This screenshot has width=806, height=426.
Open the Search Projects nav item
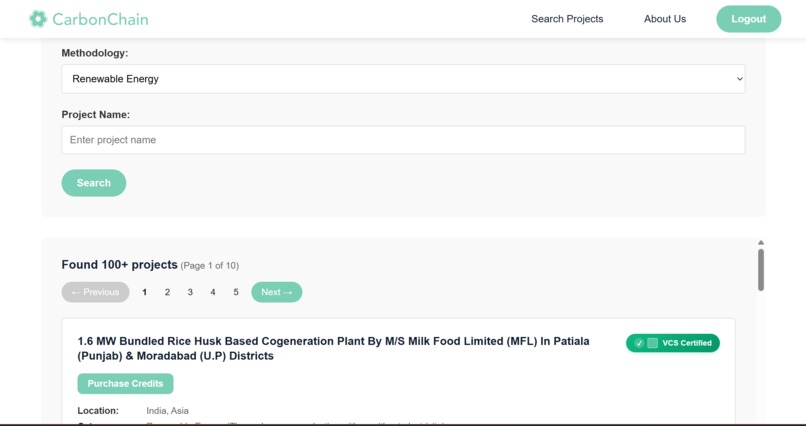point(567,19)
